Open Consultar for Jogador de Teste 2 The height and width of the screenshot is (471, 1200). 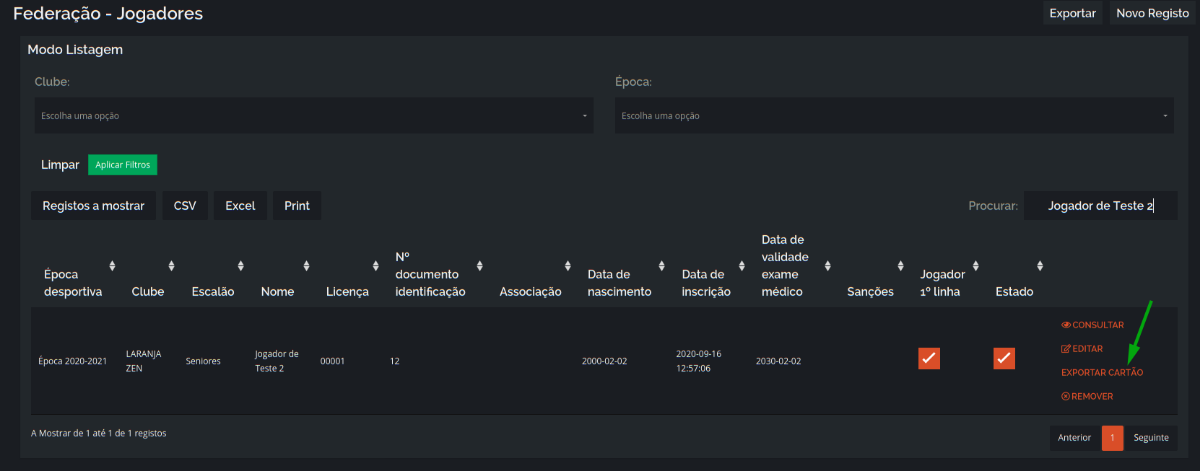[1092, 325]
